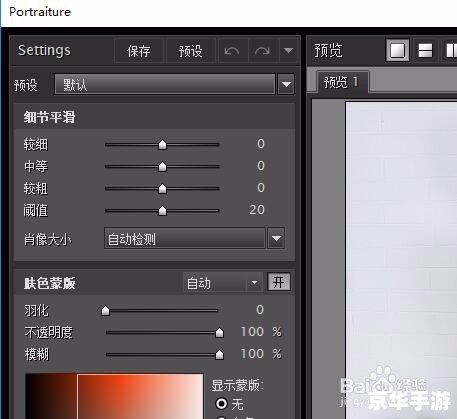The image size is (457, 419).
Task: Click the redo arrow icon
Action: (262, 51)
